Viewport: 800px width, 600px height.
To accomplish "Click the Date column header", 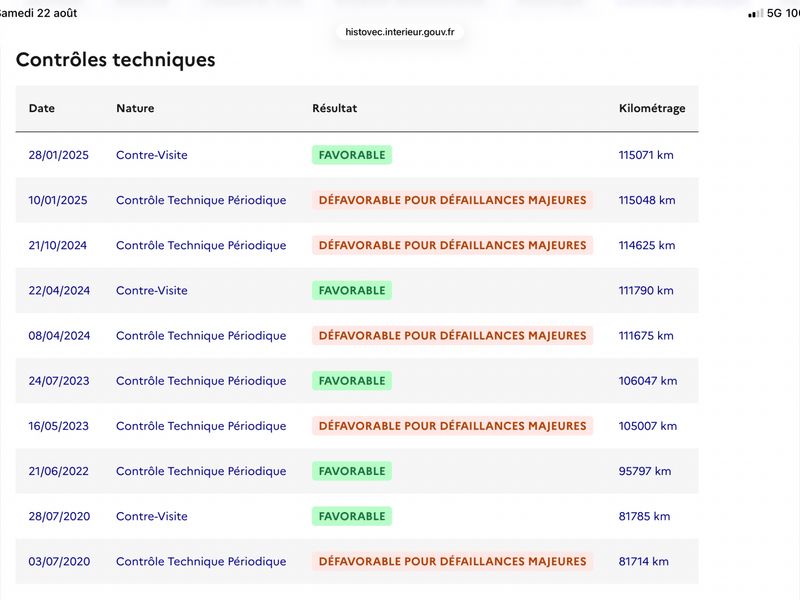I will click(x=42, y=108).
